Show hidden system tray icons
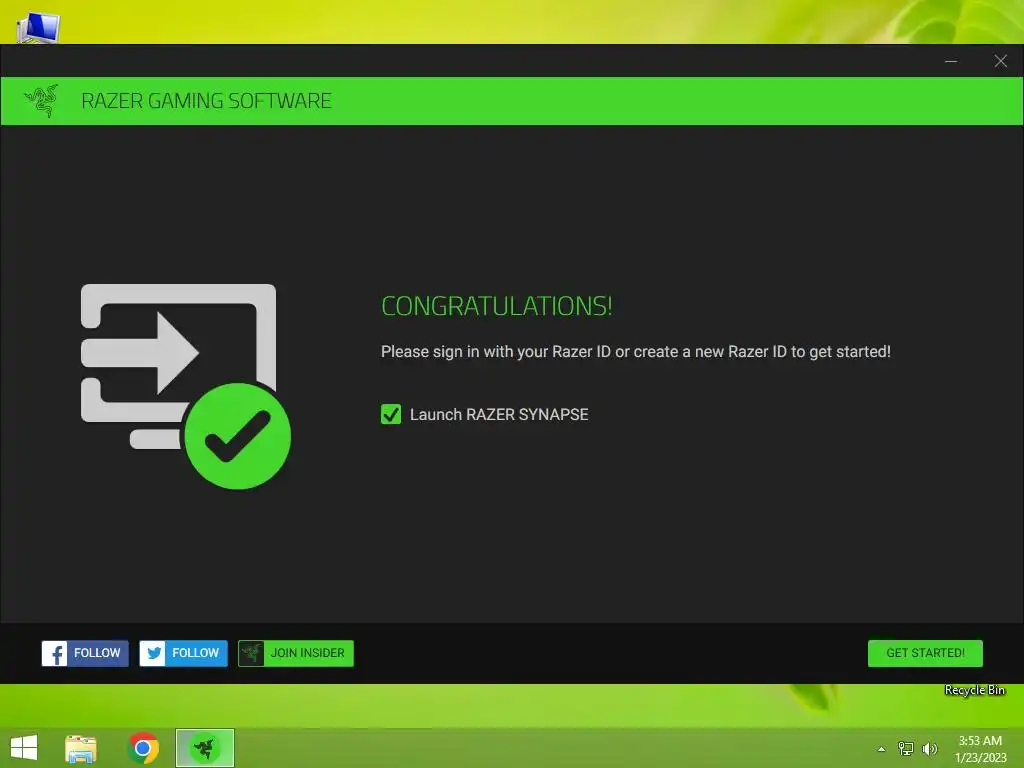The width and height of the screenshot is (1024, 768). 882,749
